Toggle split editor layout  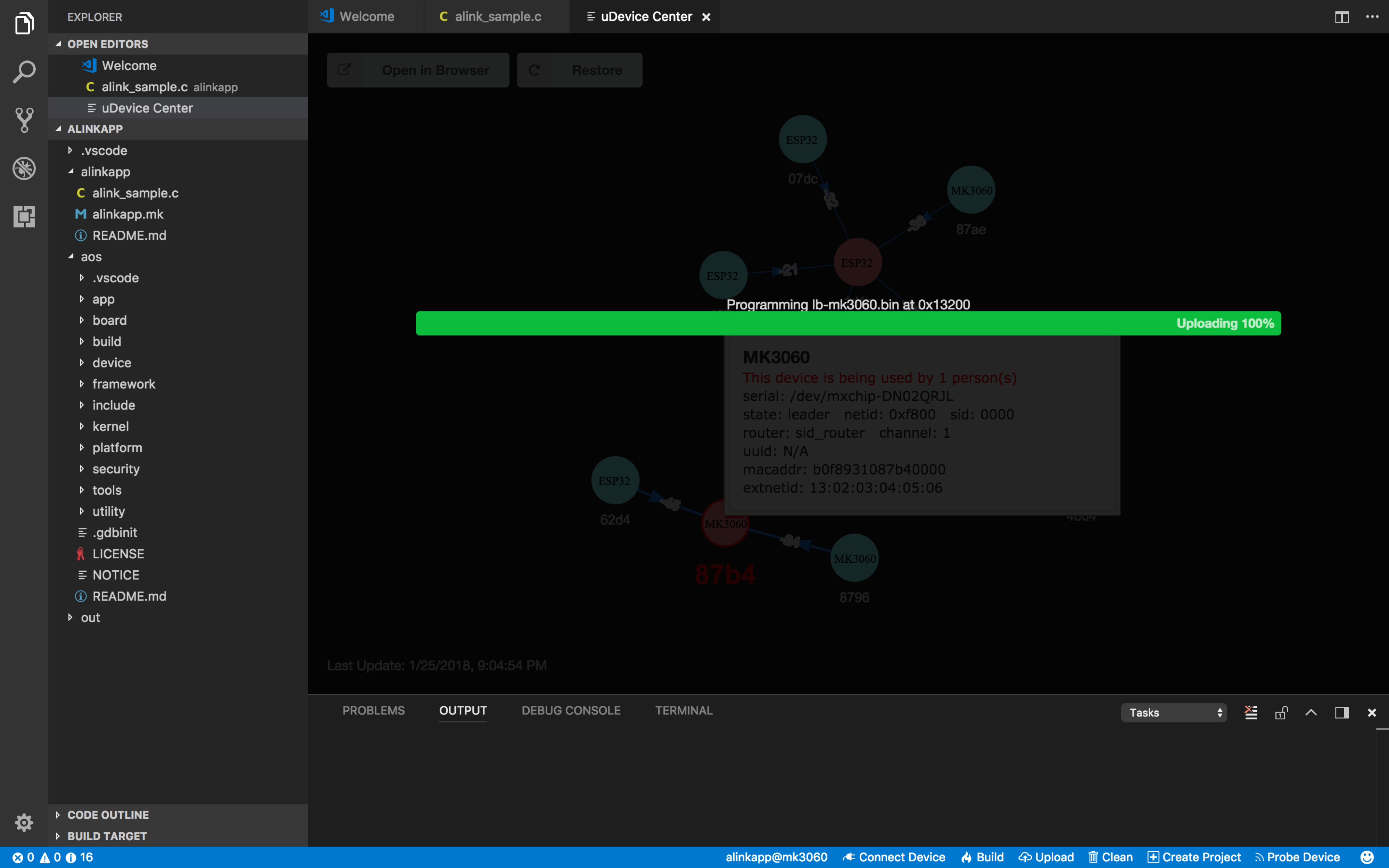pos(1341,17)
